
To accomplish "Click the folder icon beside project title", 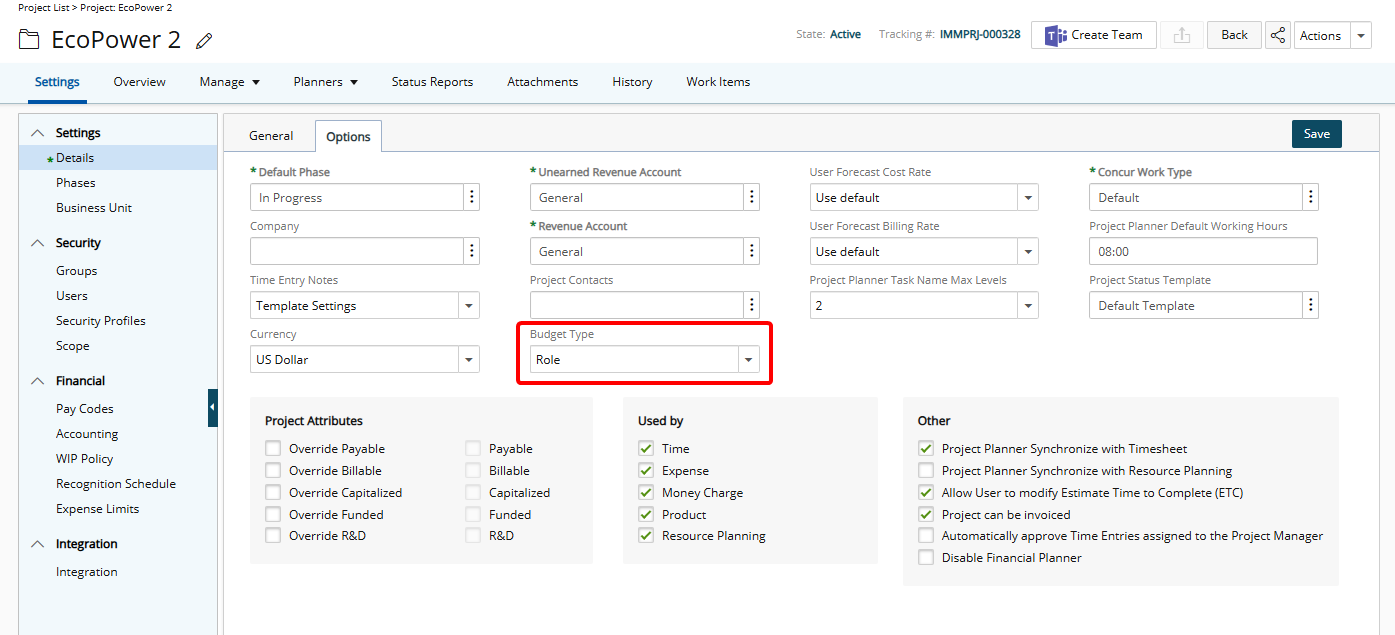I will click(30, 40).
